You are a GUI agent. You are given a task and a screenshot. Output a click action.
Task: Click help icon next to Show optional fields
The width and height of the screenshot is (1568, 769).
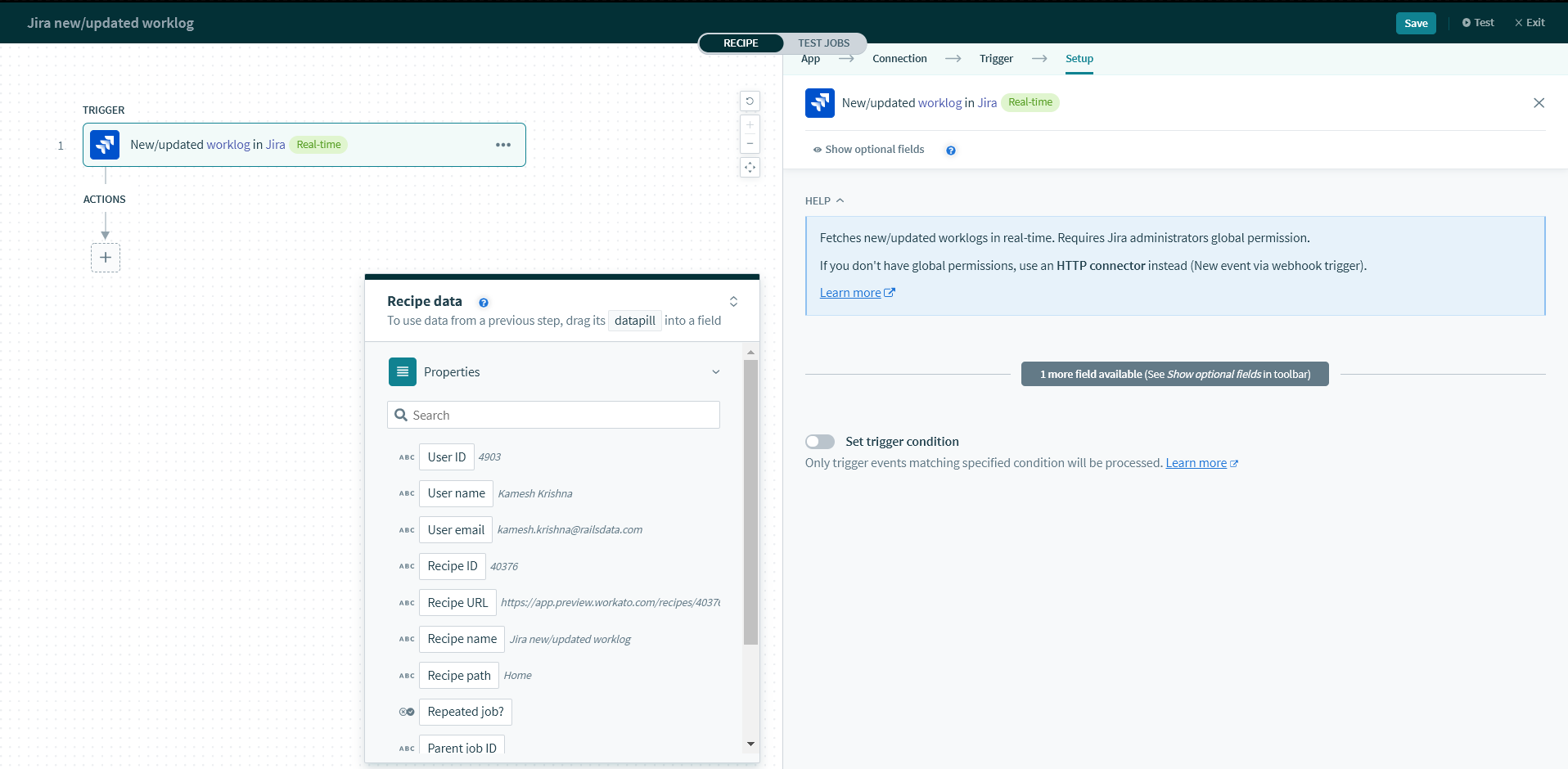tap(950, 151)
